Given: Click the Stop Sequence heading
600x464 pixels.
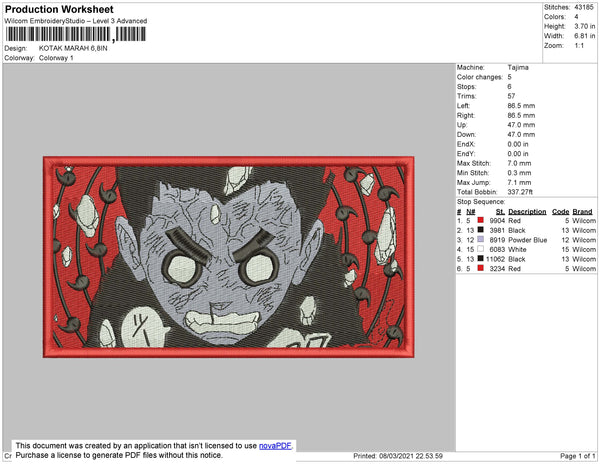Looking at the screenshot, I should tap(481, 202).
